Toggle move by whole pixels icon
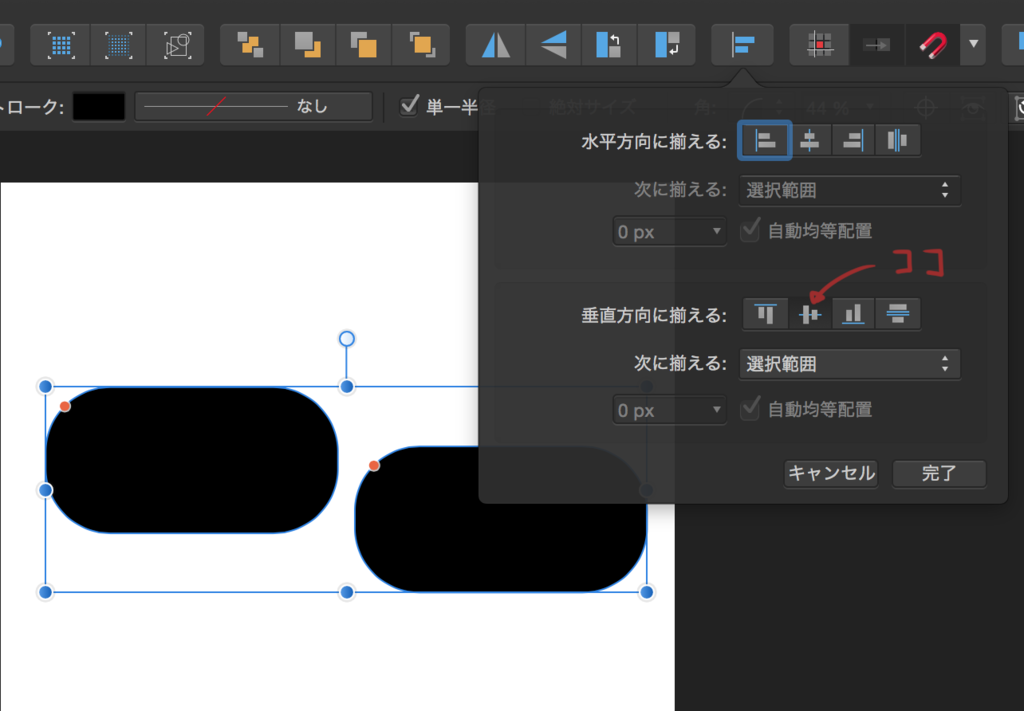The width and height of the screenshot is (1024, 711). click(876, 45)
